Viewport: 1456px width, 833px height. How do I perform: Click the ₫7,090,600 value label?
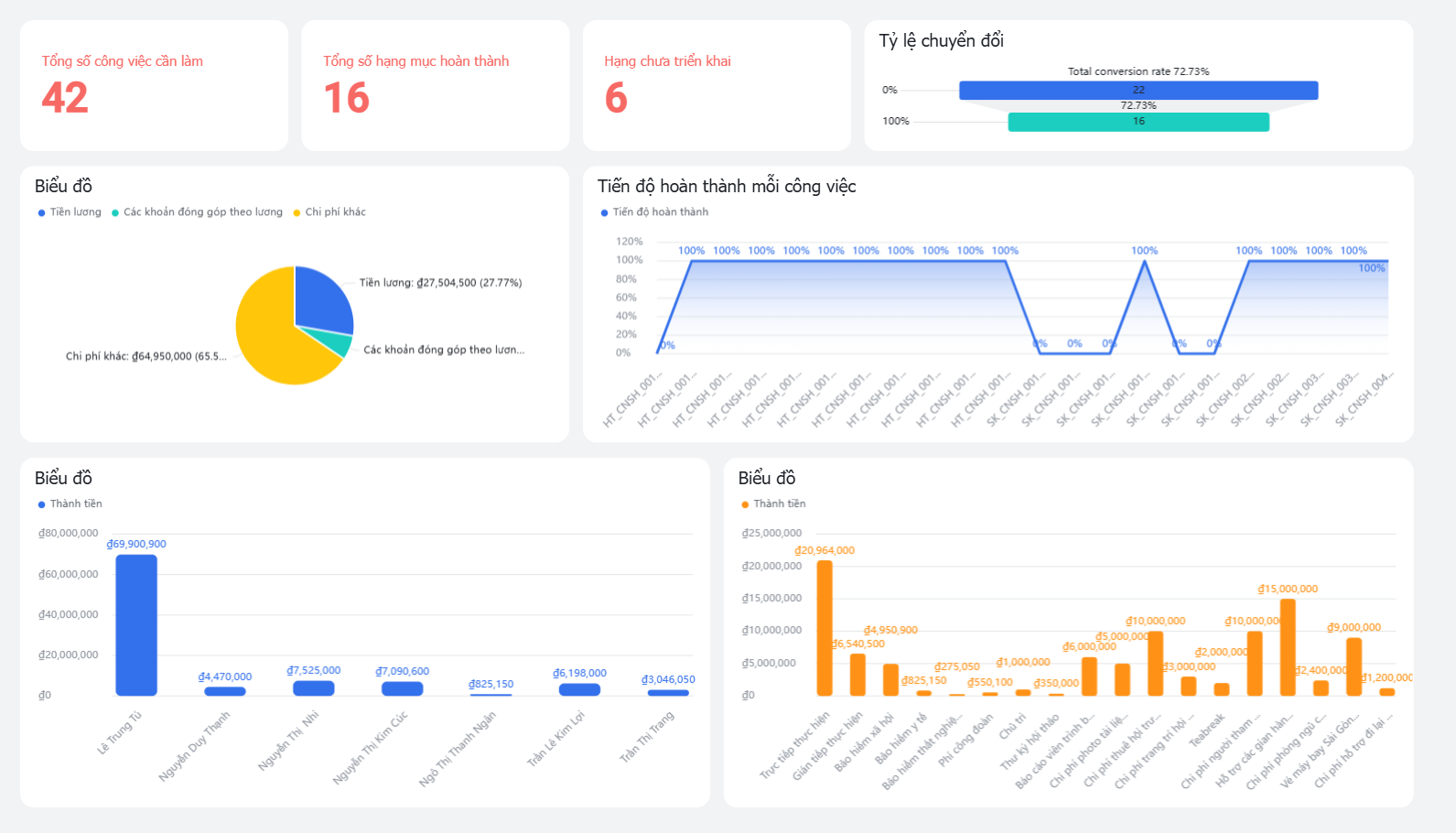pyautogui.click(x=403, y=671)
